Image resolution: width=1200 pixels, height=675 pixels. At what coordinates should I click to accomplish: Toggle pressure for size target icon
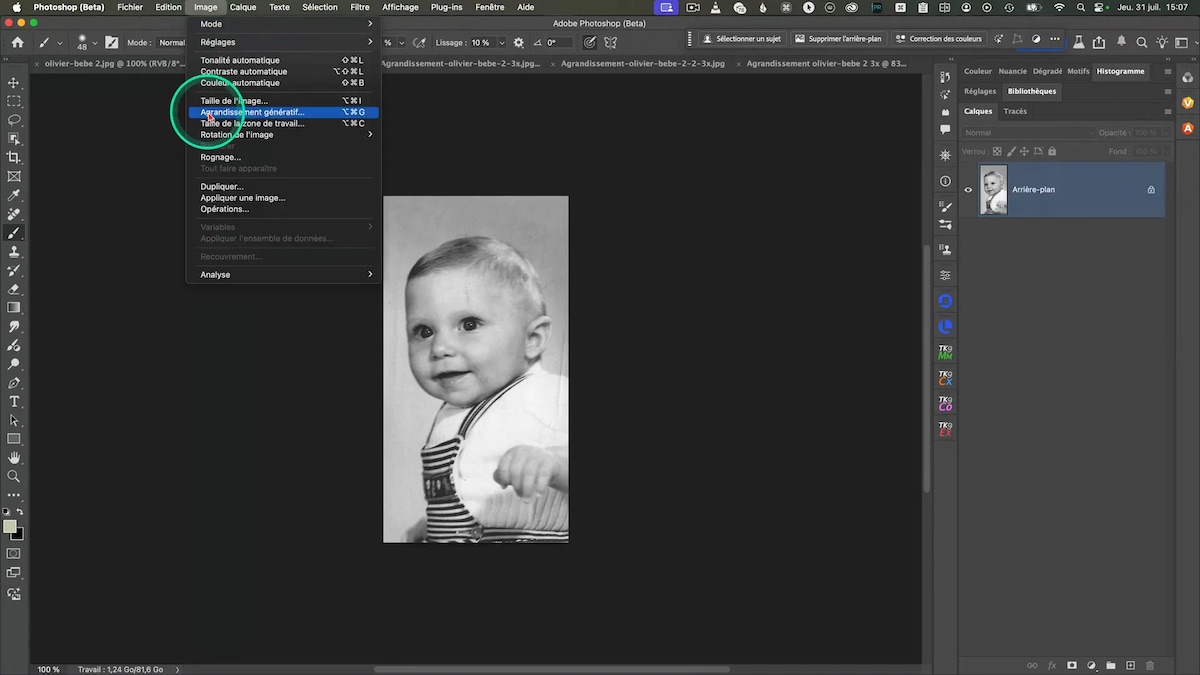point(590,43)
